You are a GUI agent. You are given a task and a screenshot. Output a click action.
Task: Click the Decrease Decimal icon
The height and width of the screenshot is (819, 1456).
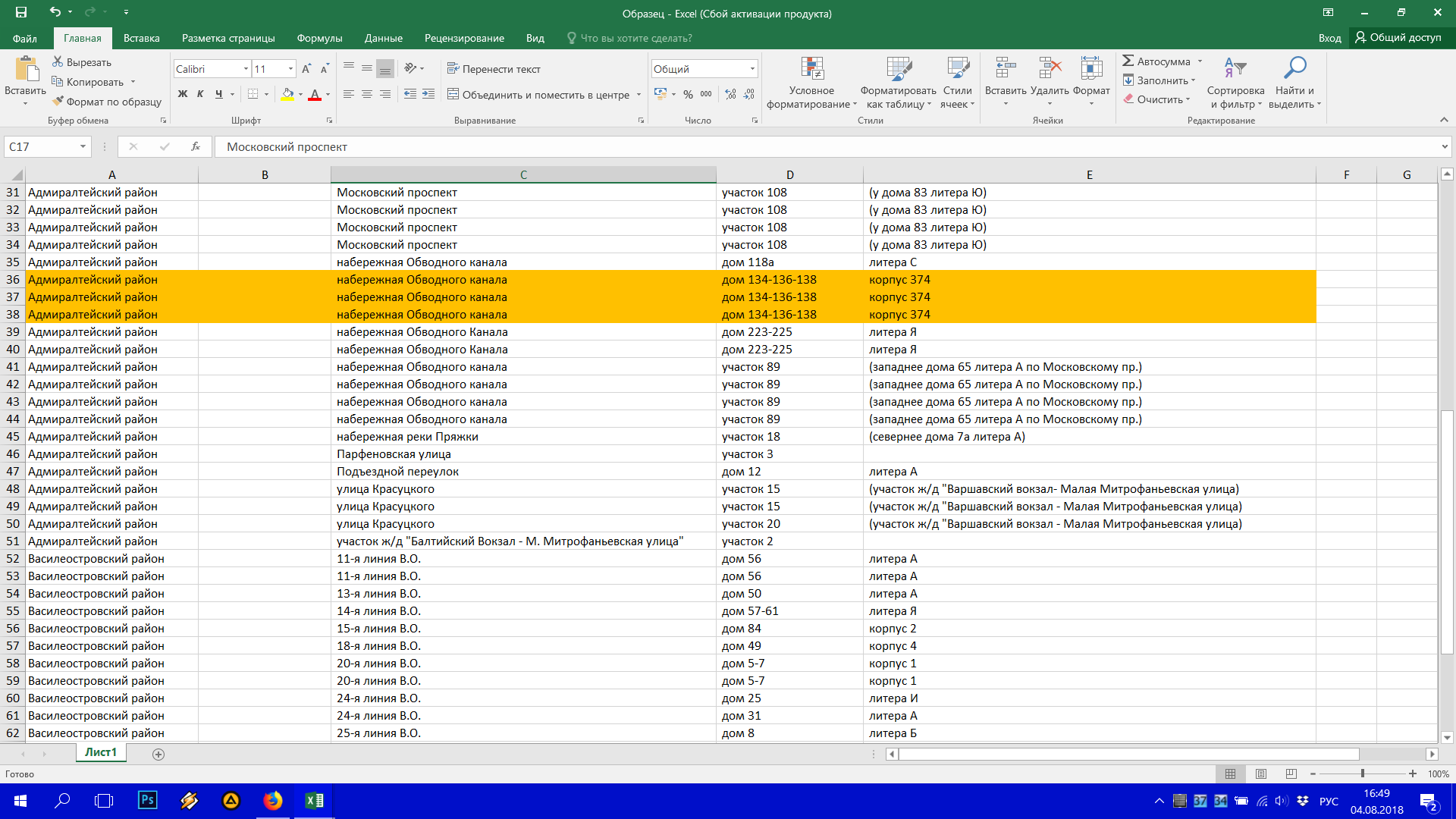[749, 94]
